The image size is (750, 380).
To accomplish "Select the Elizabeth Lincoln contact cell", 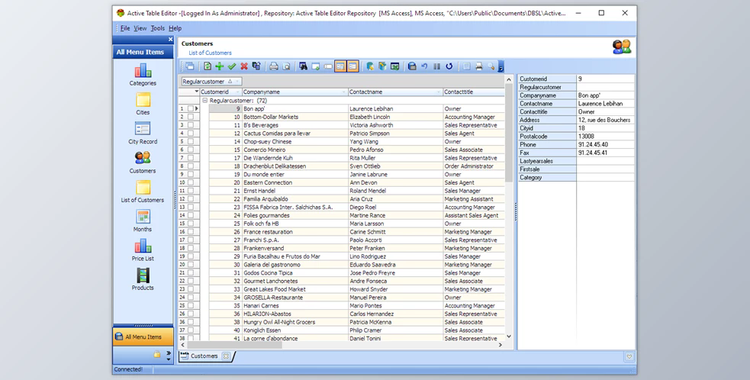I will click(396, 117).
